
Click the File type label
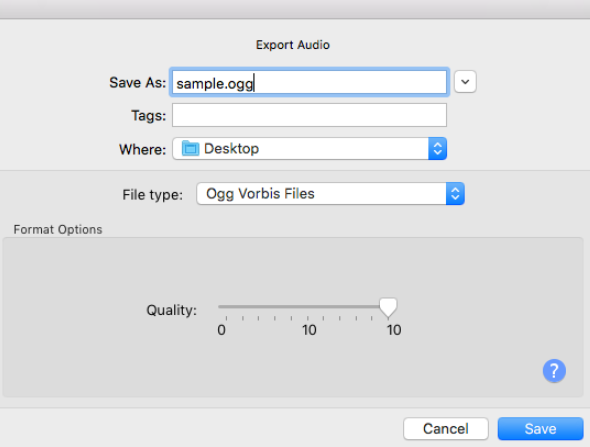[x=152, y=195]
